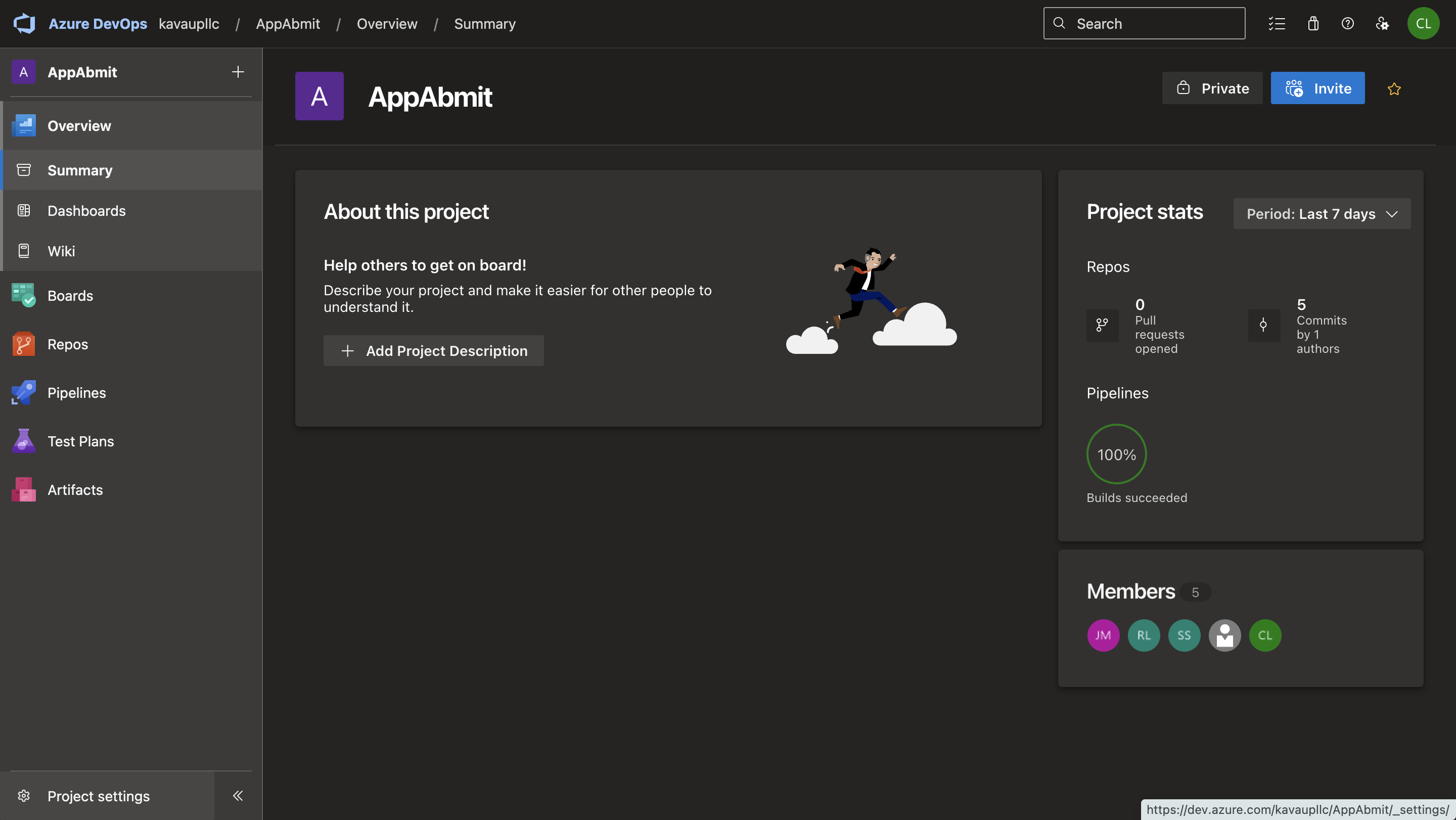
Task: Click the Marketplace shopping bag icon
Action: pyautogui.click(x=1312, y=24)
